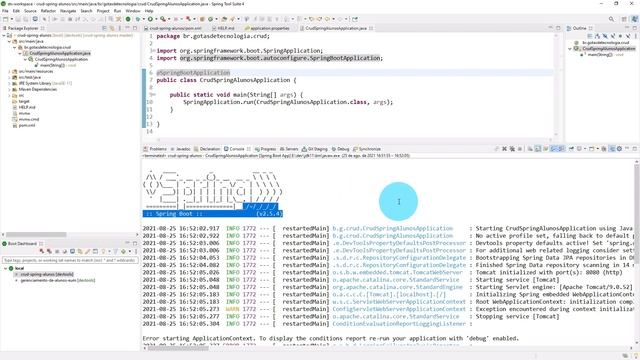Viewport: 640px width, 360px height.
Task: Open the Servers view tab
Action: (x=289, y=149)
